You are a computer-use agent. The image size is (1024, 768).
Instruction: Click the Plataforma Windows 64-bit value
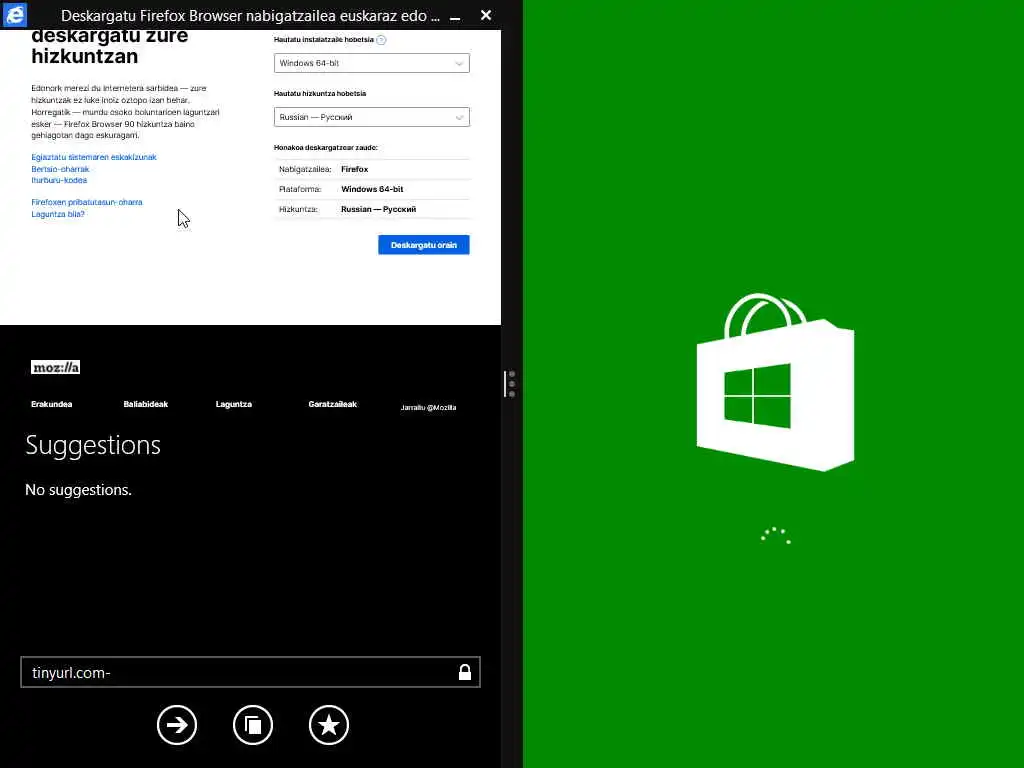[372, 189]
